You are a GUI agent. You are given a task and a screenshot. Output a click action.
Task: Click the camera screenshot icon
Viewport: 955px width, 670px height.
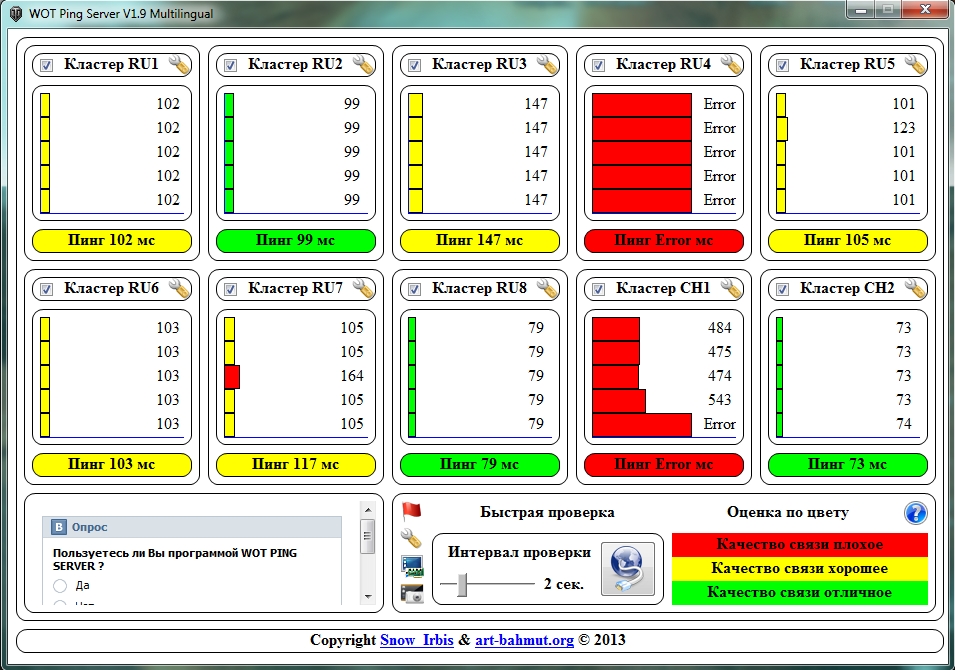click(412, 593)
